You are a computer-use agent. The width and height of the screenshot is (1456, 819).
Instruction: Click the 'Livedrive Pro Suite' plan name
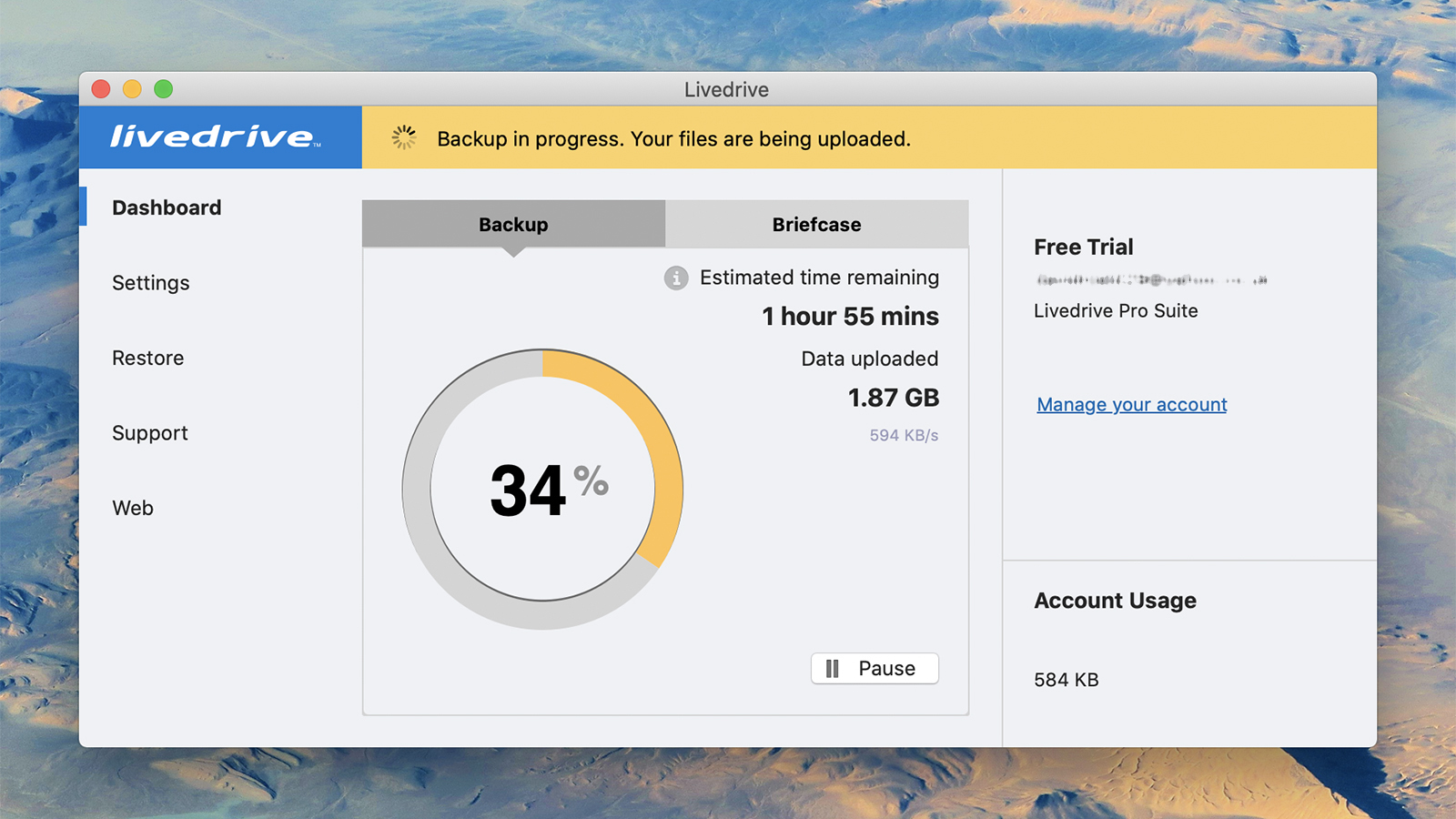(1116, 310)
